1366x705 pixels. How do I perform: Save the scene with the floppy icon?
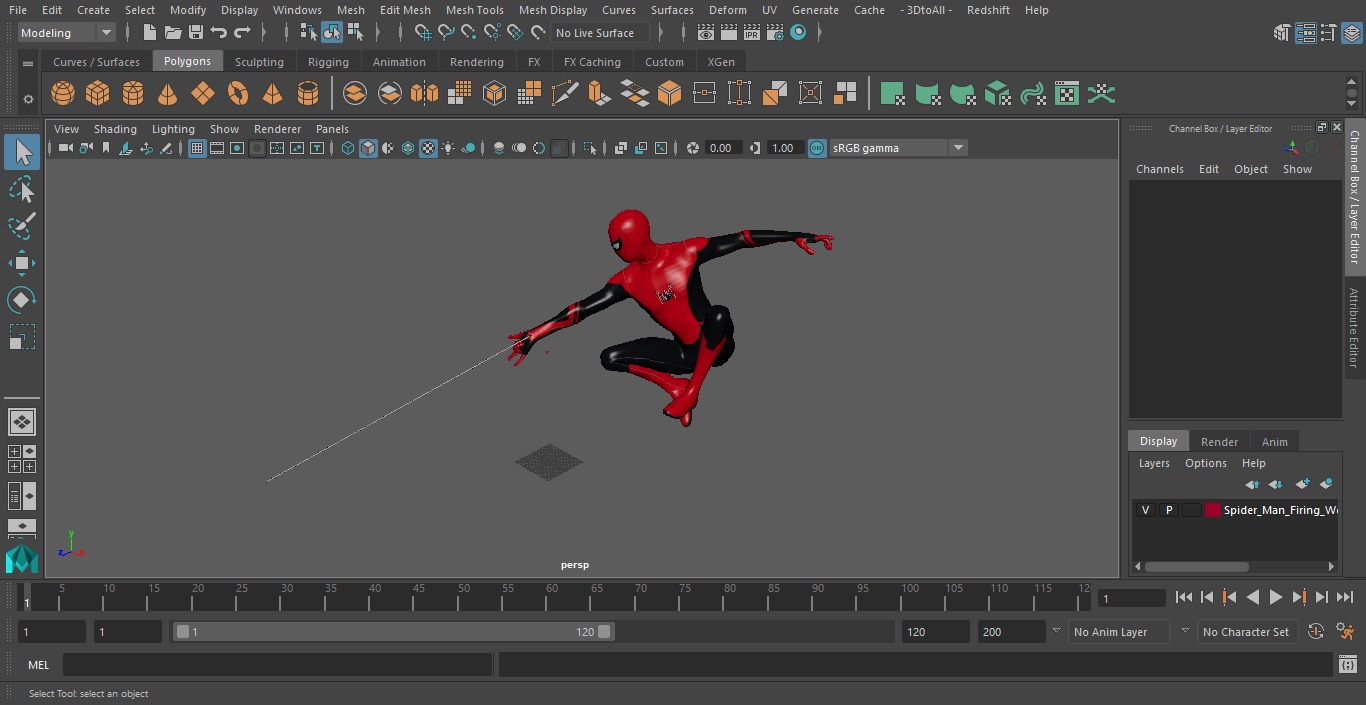pyautogui.click(x=196, y=33)
